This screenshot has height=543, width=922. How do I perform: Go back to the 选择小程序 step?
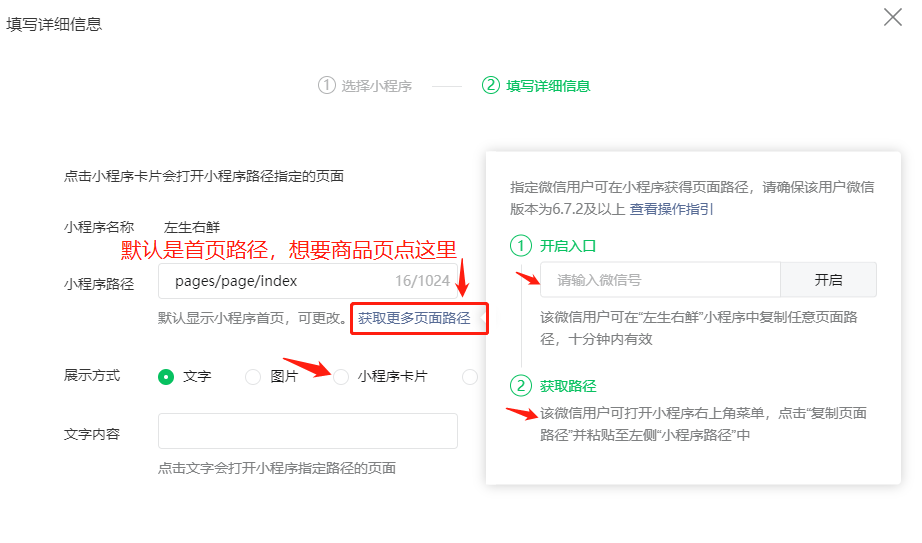(376, 86)
